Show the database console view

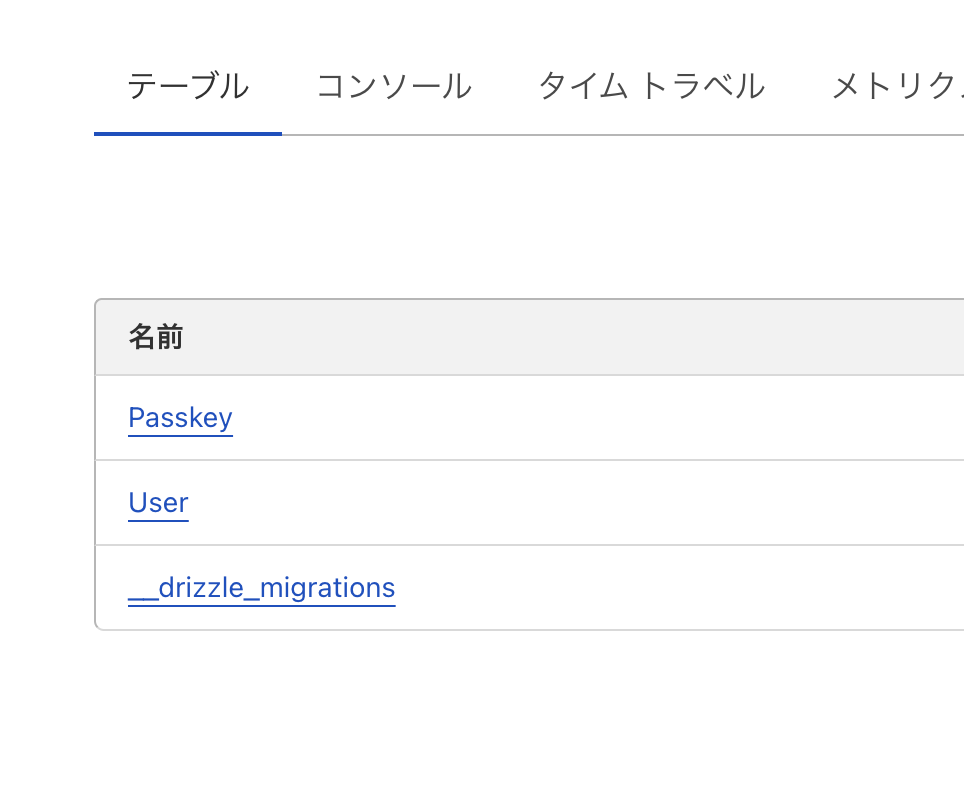(x=393, y=88)
